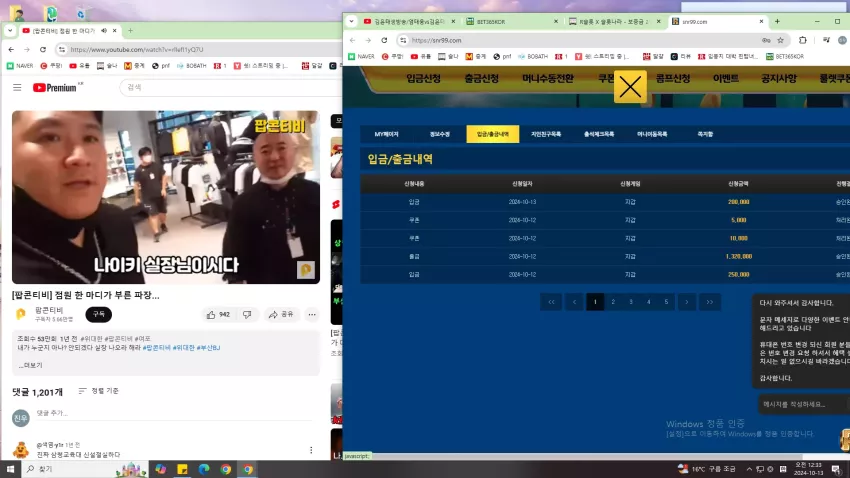Switch to the BET365KOR tab
Viewport: 850px width, 478px height.
point(512,22)
